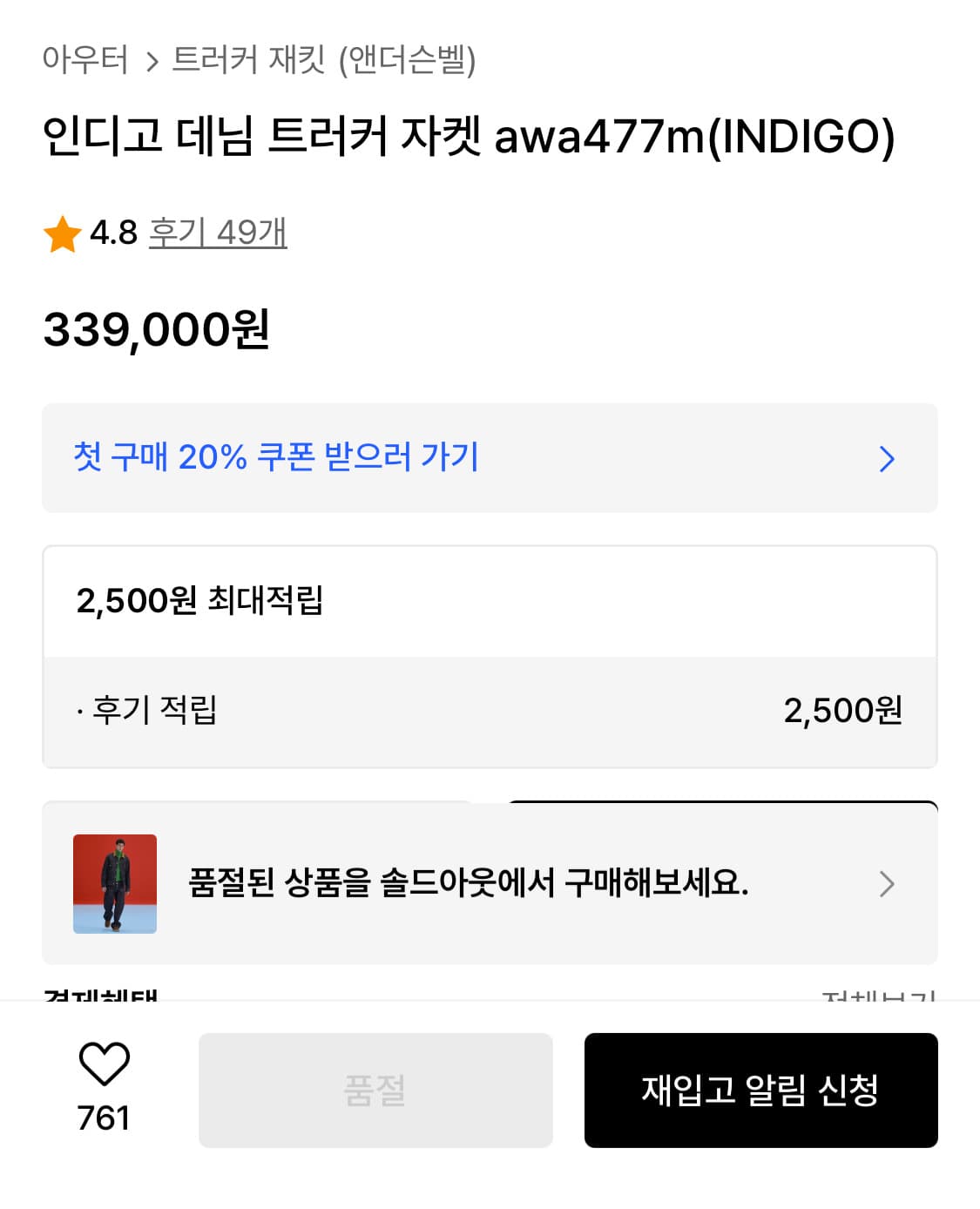Click the 761 likes count
980x1209 pixels.
click(104, 1118)
